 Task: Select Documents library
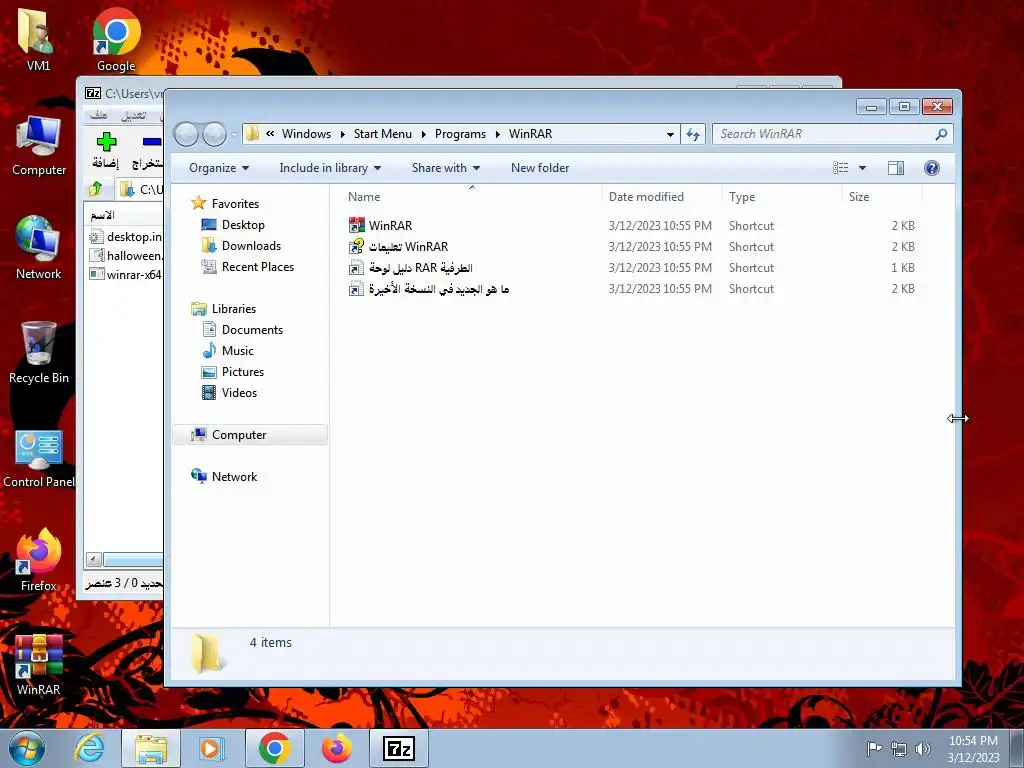point(242,330)
